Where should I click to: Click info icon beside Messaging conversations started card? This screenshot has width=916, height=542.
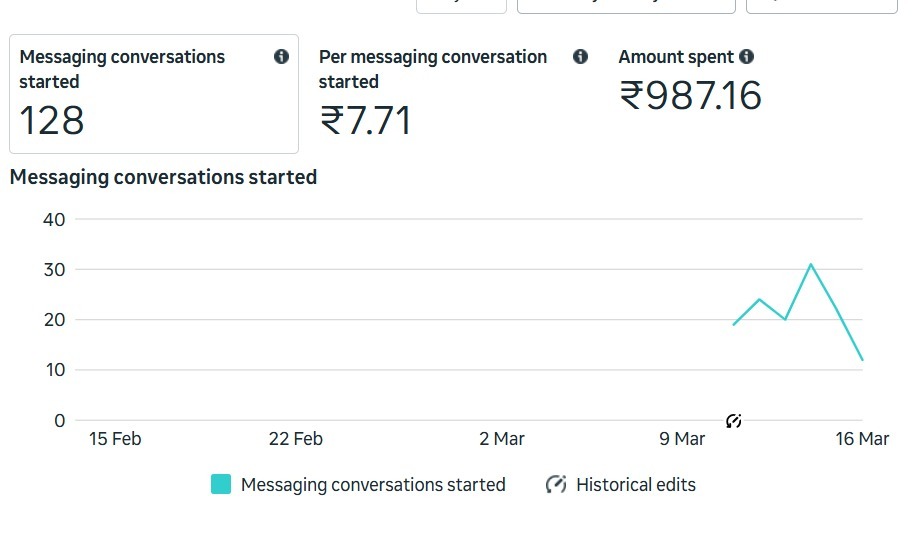click(x=281, y=57)
